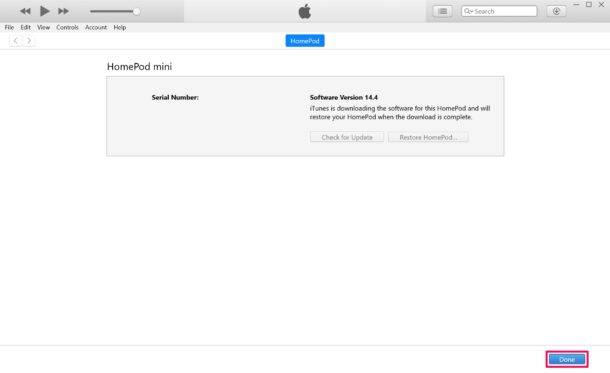Open the Edit menu
This screenshot has height=373, width=610.
tap(26, 27)
